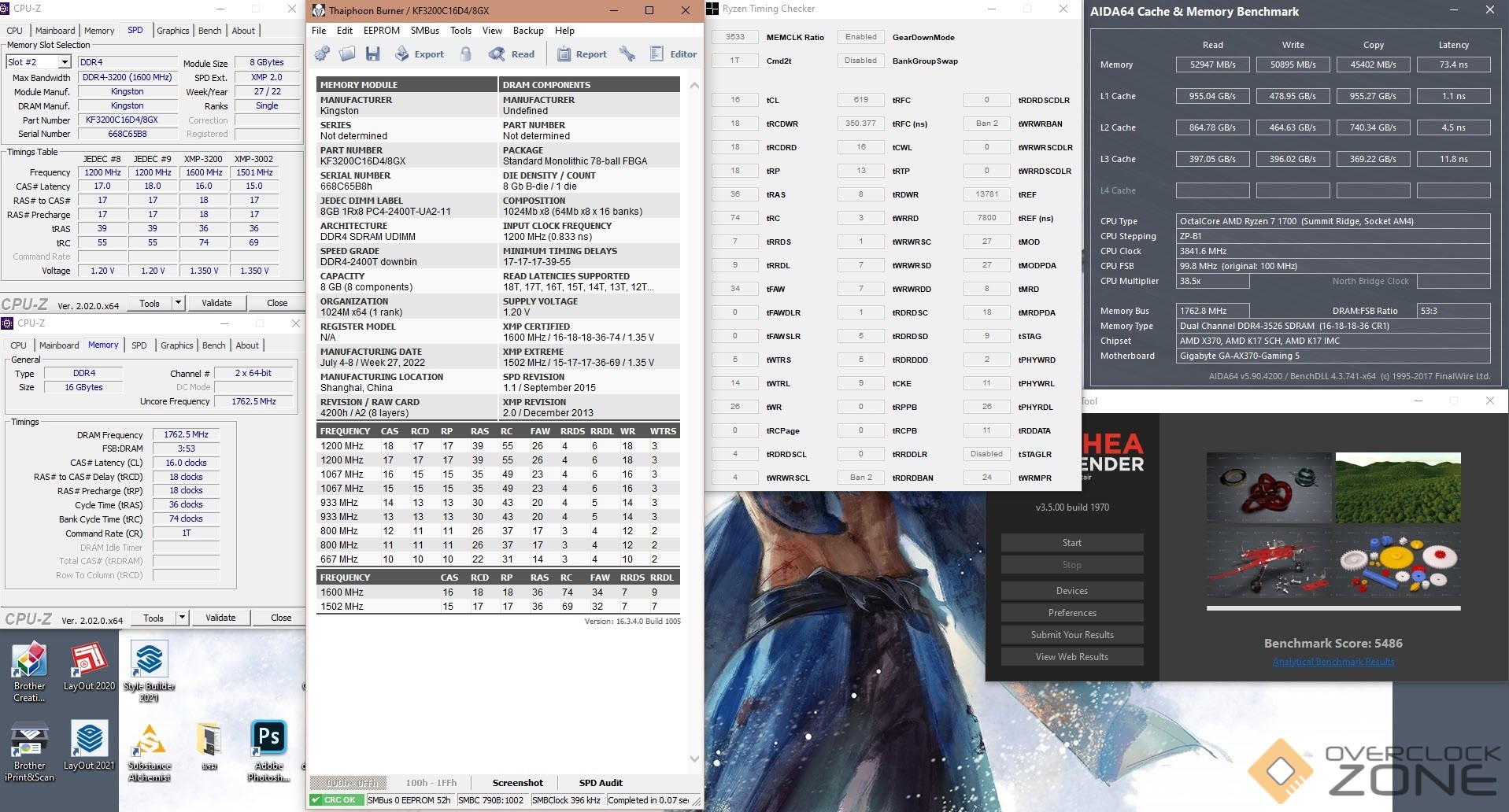Viewport: 1509px width, 812px height.
Task: Follow the Analytical Benchmark Results link
Action: (1333, 662)
